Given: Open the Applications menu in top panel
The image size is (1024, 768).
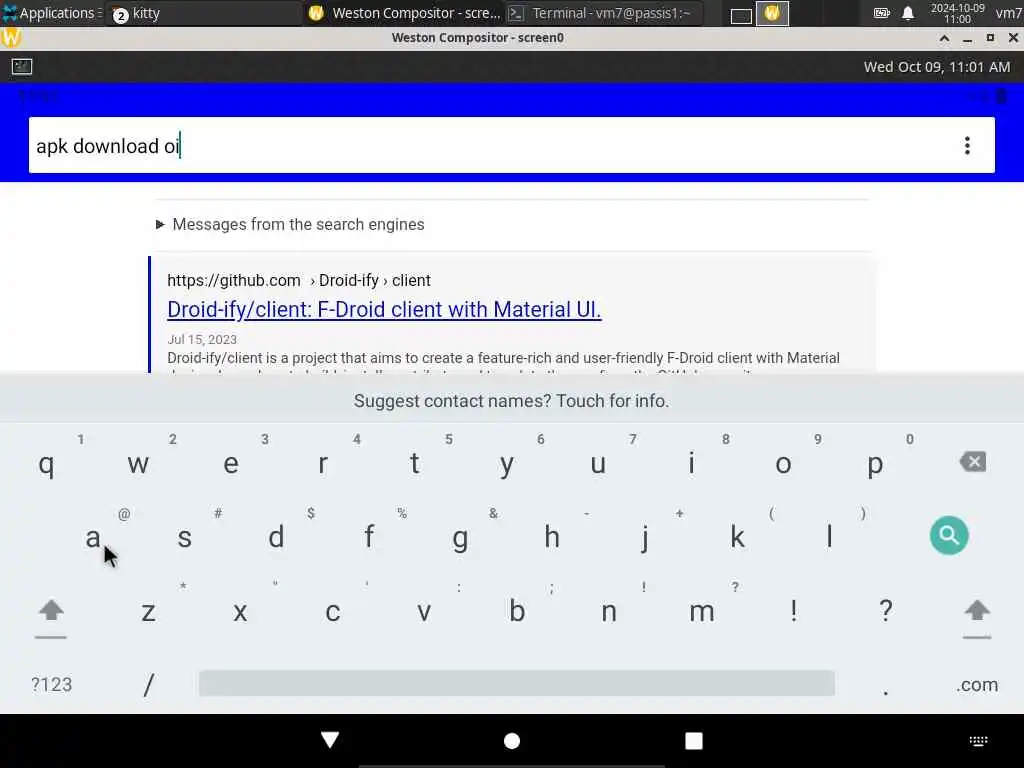Looking at the screenshot, I should (x=50, y=13).
